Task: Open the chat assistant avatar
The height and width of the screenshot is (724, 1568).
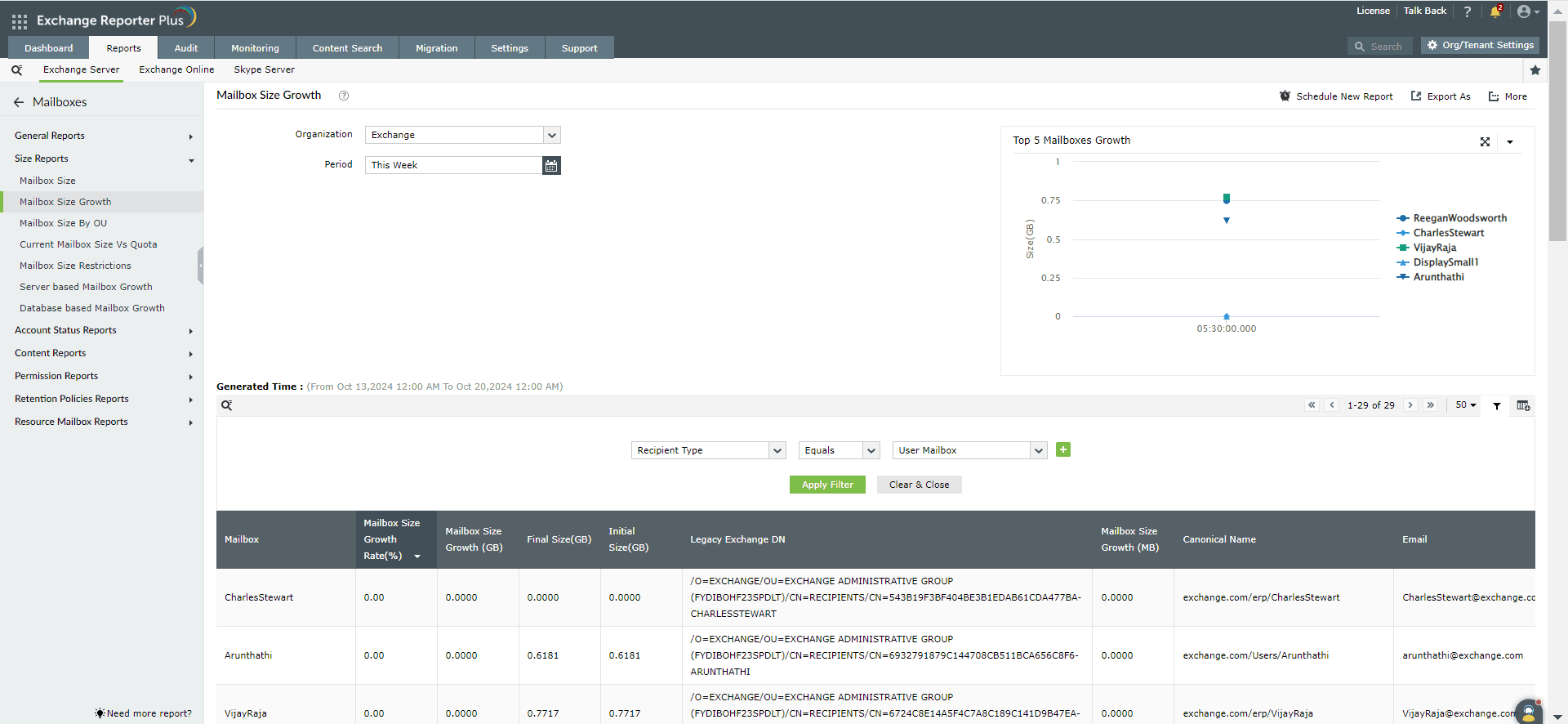Action: [x=1529, y=712]
